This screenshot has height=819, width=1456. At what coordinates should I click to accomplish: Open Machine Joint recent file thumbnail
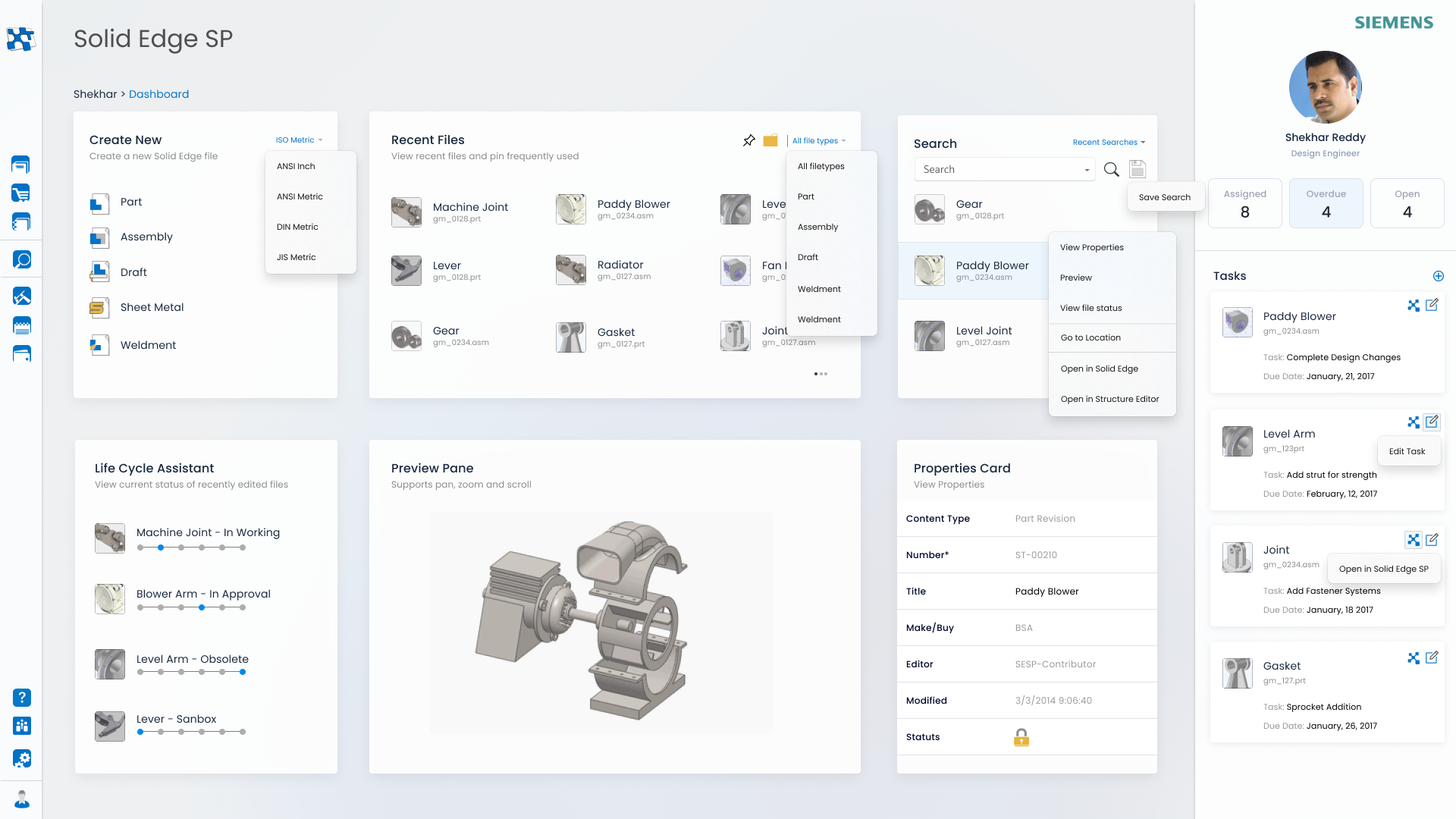tap(406, 212)
